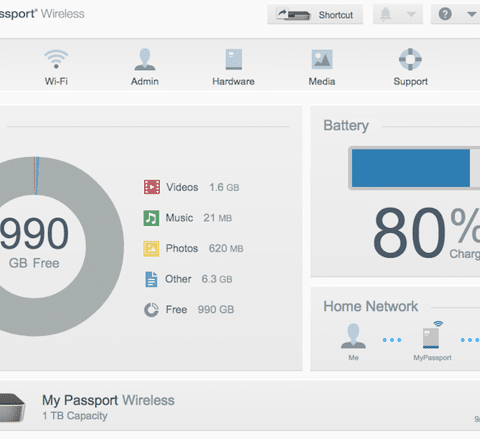
Task: Click the '1.6 GB' videos value
Action: pyautogui.click(x=224, y=187)
